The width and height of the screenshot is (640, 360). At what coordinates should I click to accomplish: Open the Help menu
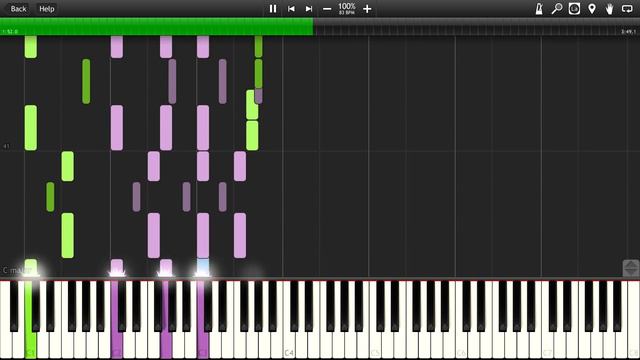(x=47, y=9)
